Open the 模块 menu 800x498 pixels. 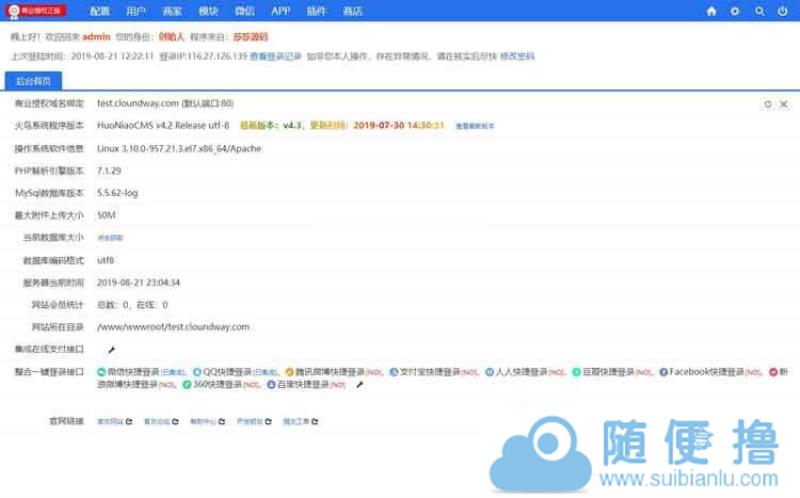208,11
